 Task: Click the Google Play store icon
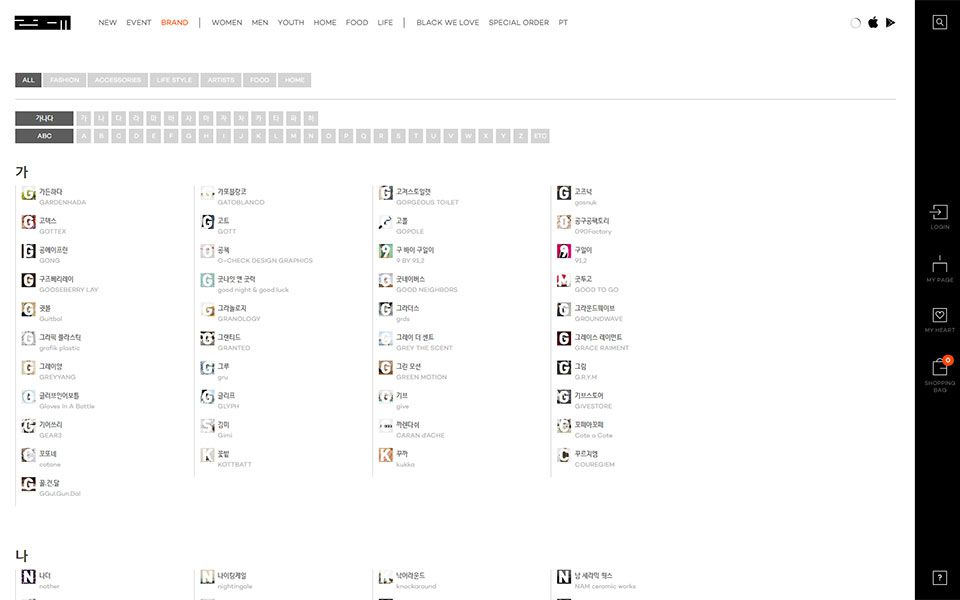[890, 22]
